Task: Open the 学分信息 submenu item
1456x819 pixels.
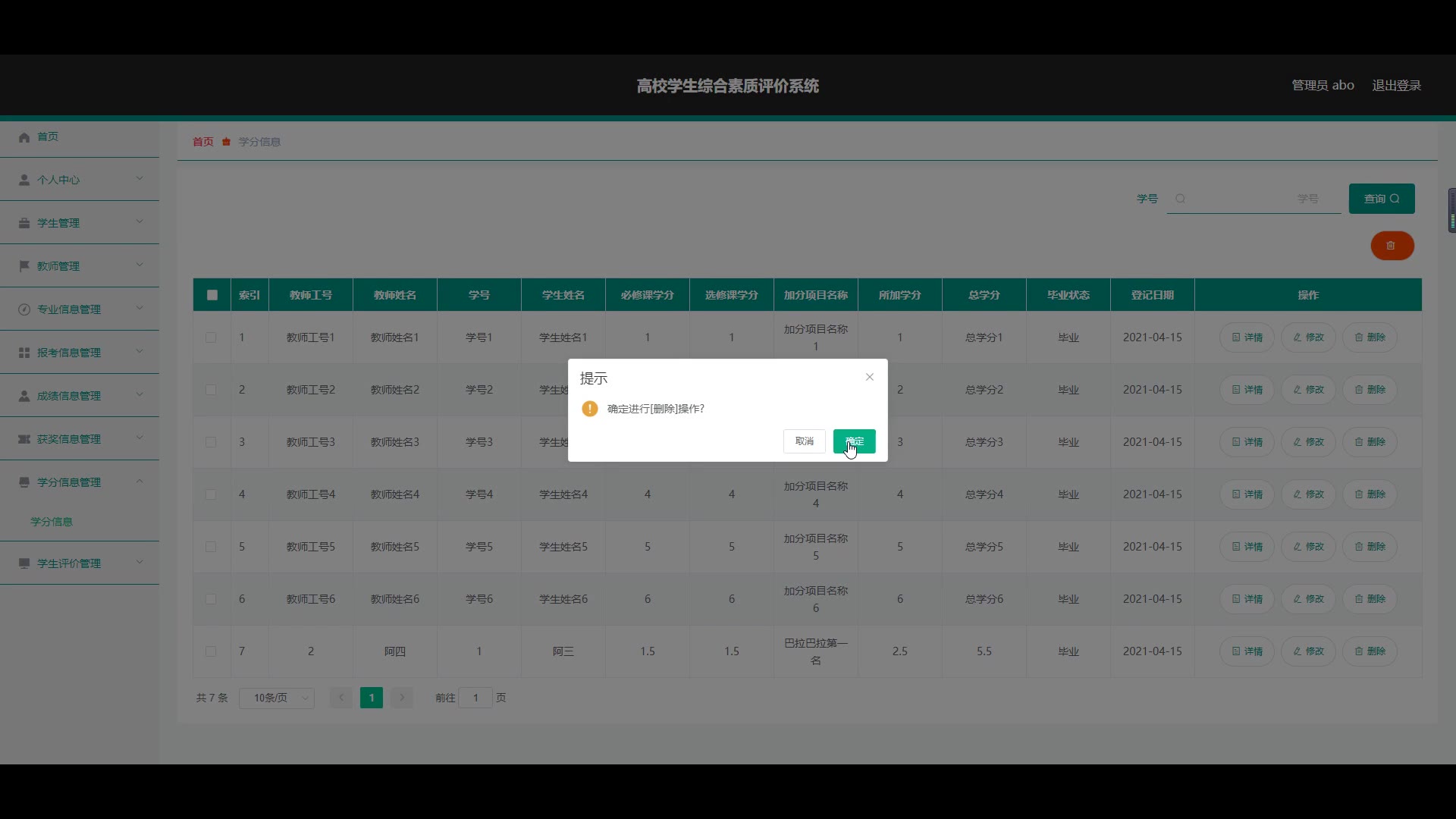Action: point(52,522)
